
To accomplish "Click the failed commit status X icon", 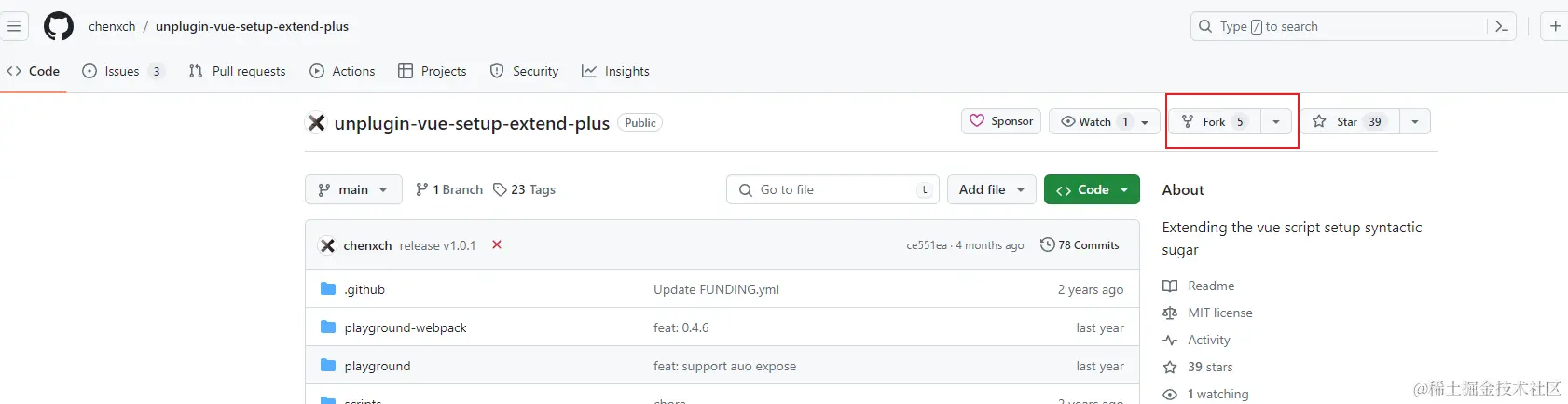I will coord(497,244).
